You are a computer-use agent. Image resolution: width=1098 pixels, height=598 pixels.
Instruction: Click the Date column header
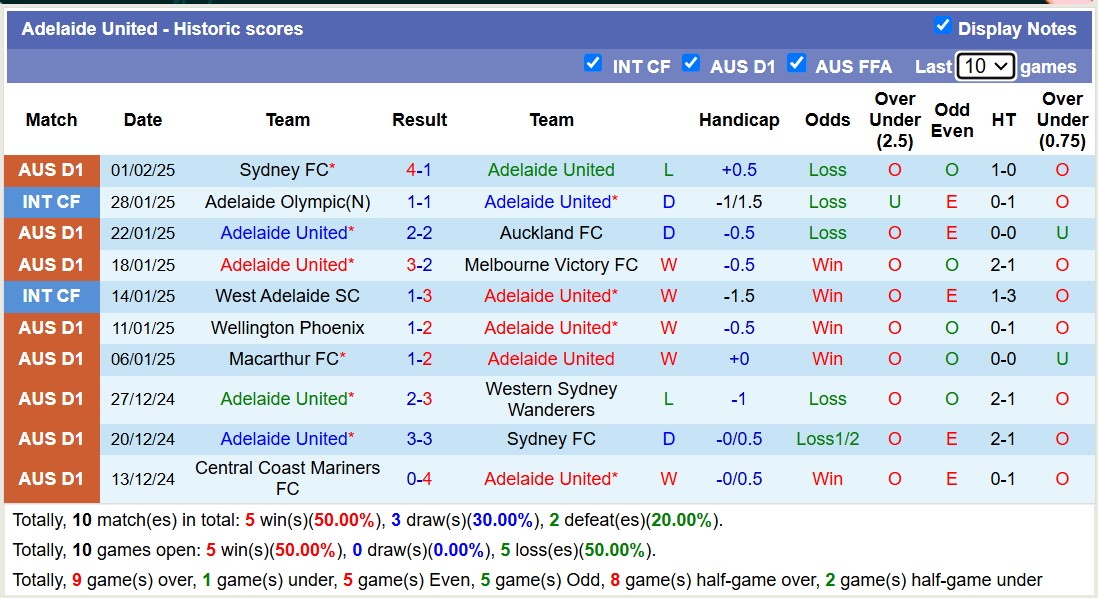coord(142,119)
